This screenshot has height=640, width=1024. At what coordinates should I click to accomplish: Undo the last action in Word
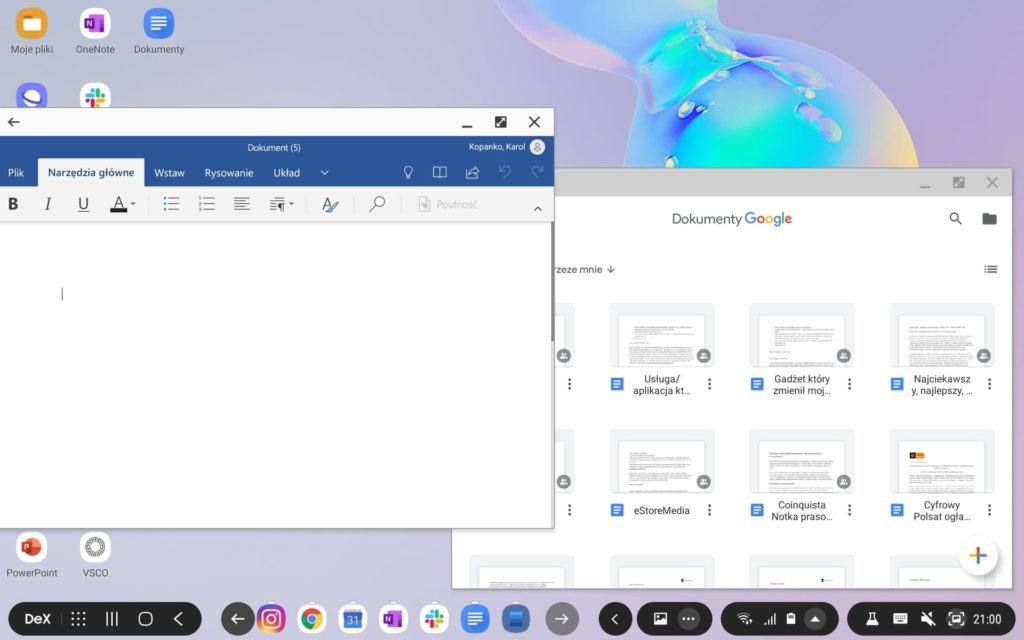point(505,171)
